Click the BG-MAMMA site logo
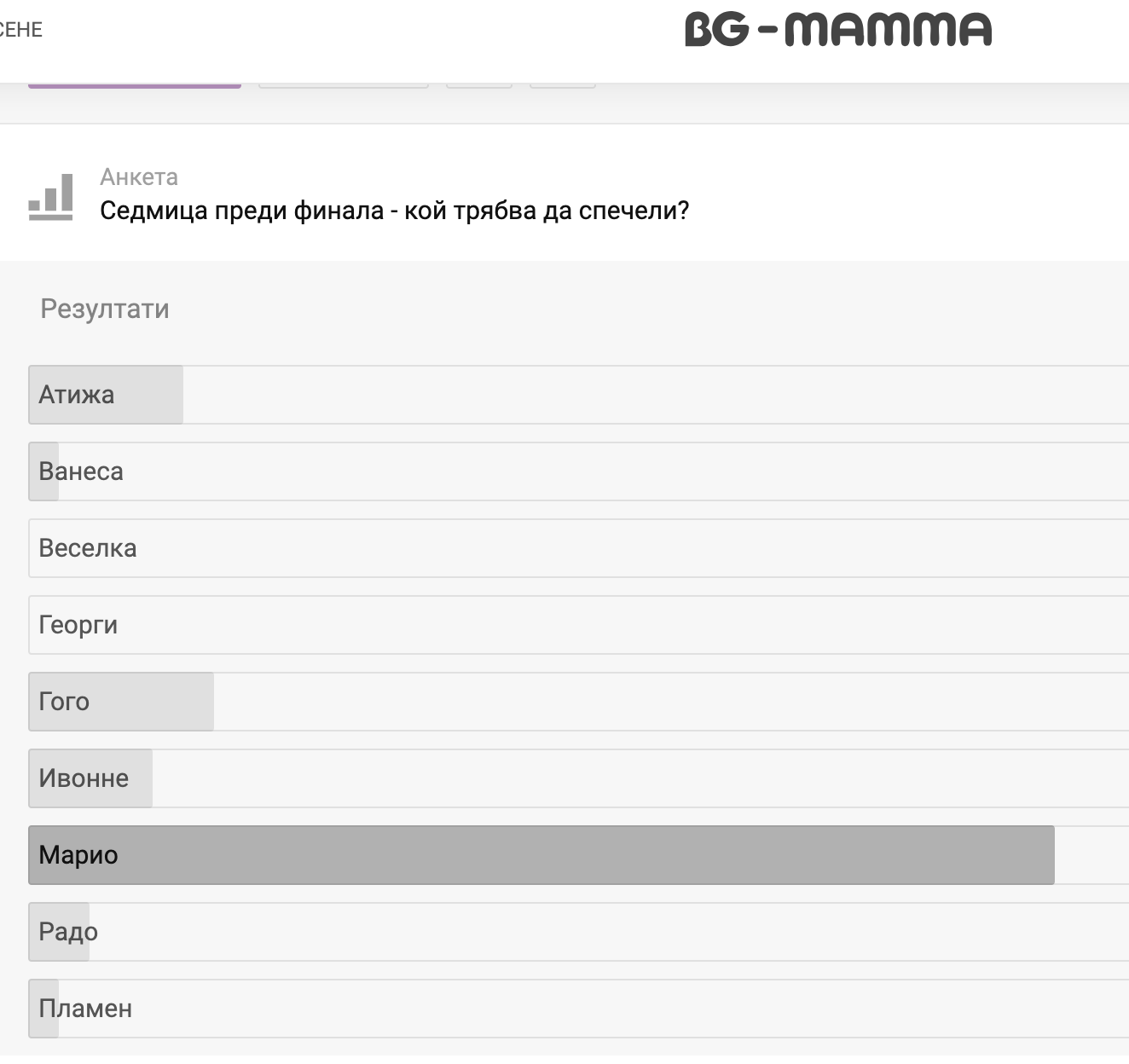This screenshot has height=1064, width=1129. 837,30
